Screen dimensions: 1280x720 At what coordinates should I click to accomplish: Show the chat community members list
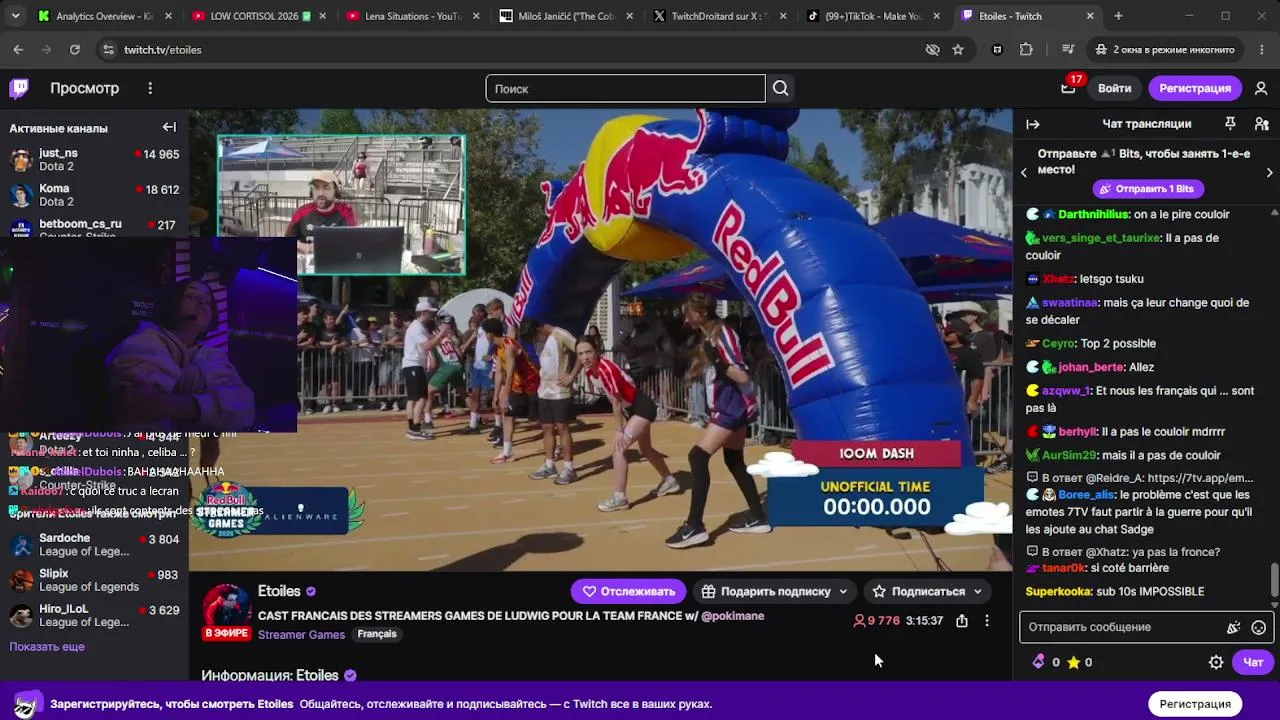[1261, 123]
